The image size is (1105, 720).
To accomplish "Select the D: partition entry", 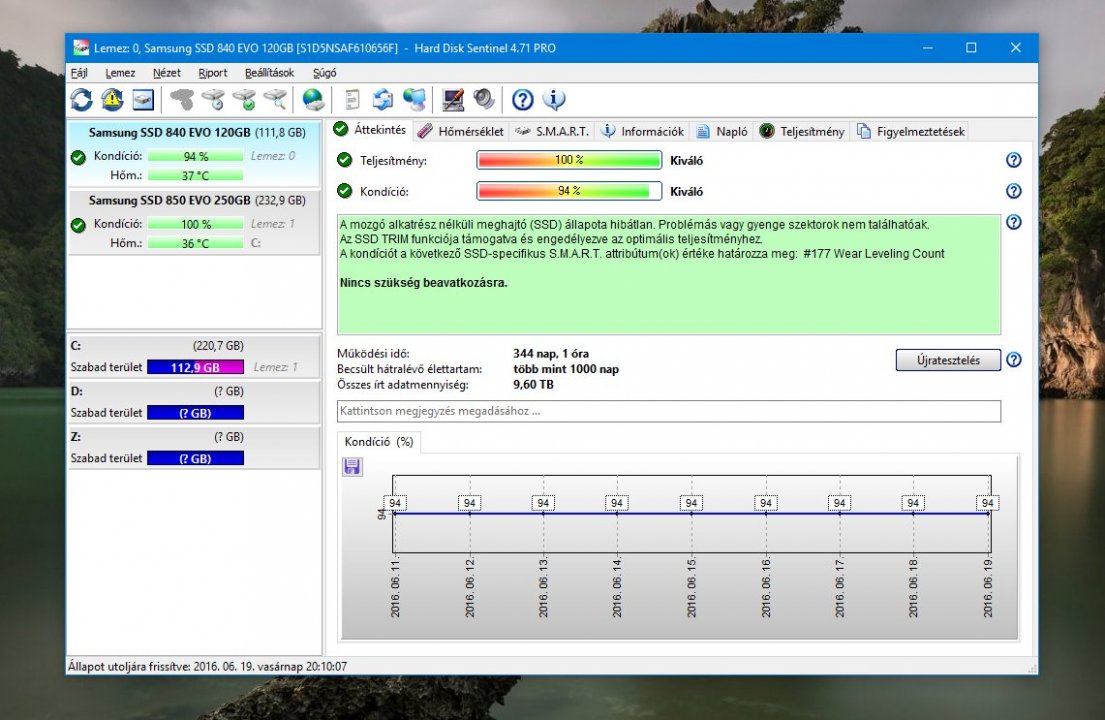I will tap(194, 402).
